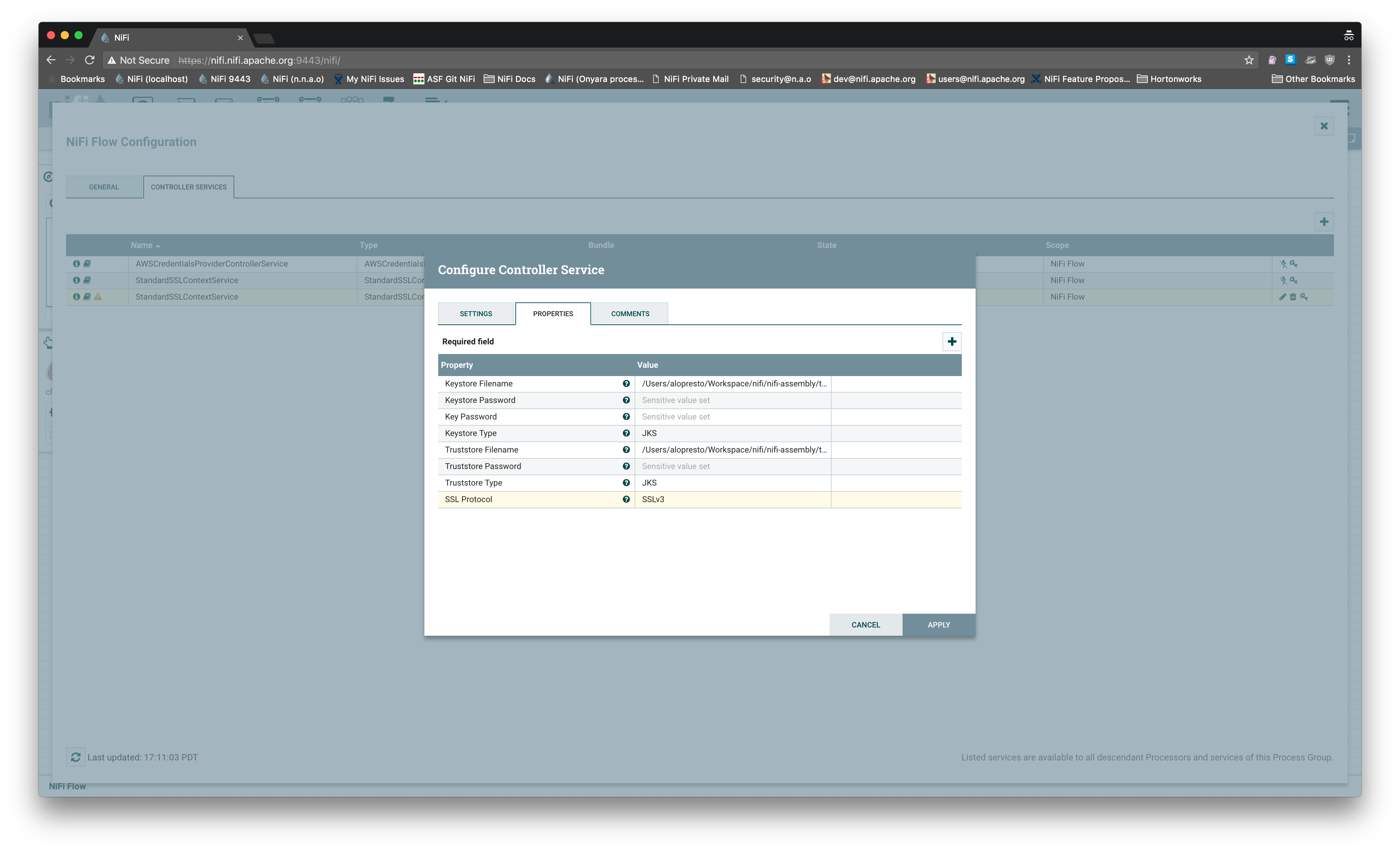Change the Keystore Type JKS value
The width and height of the screenshot is (1400, 852).
[732, 433]
